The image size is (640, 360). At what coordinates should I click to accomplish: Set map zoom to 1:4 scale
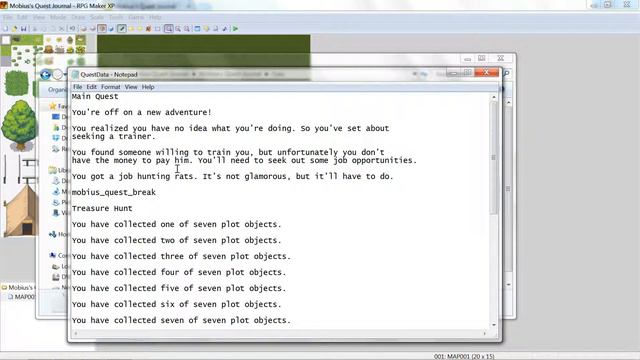point(187,29)
